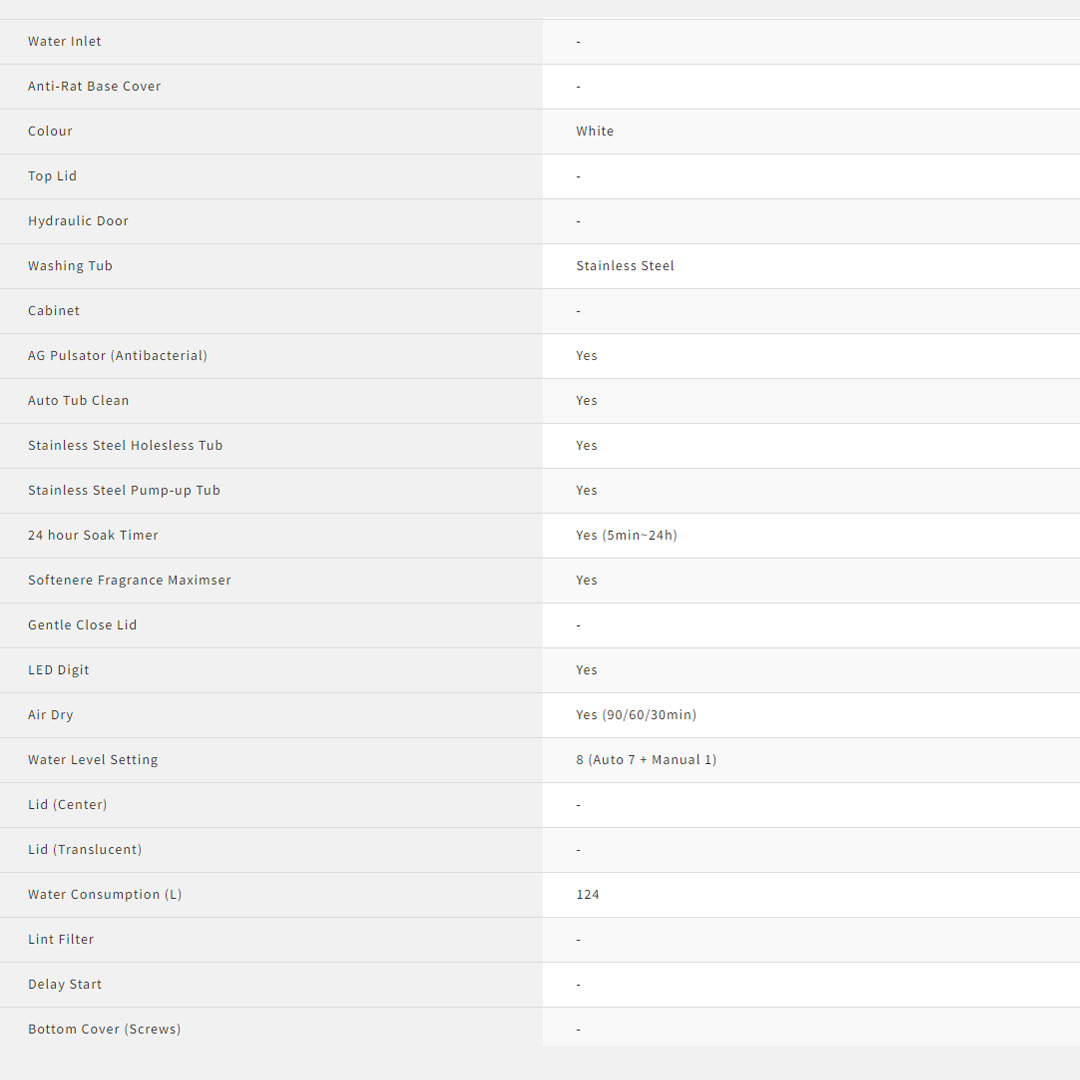This screenshot has width=1080, height=1080.
Task: Click the Stainless Steel Pump-up Tub label
Action: tap(124, 491)
